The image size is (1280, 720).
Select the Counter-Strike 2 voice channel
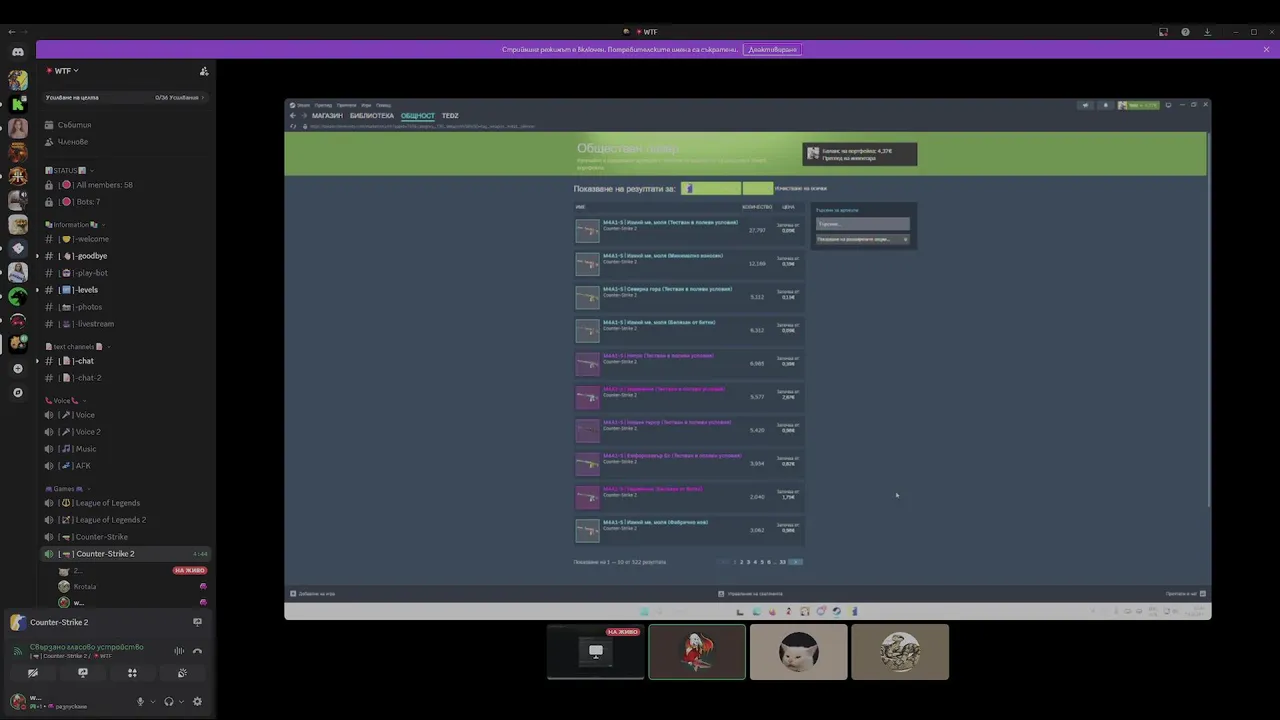[124, 554]
